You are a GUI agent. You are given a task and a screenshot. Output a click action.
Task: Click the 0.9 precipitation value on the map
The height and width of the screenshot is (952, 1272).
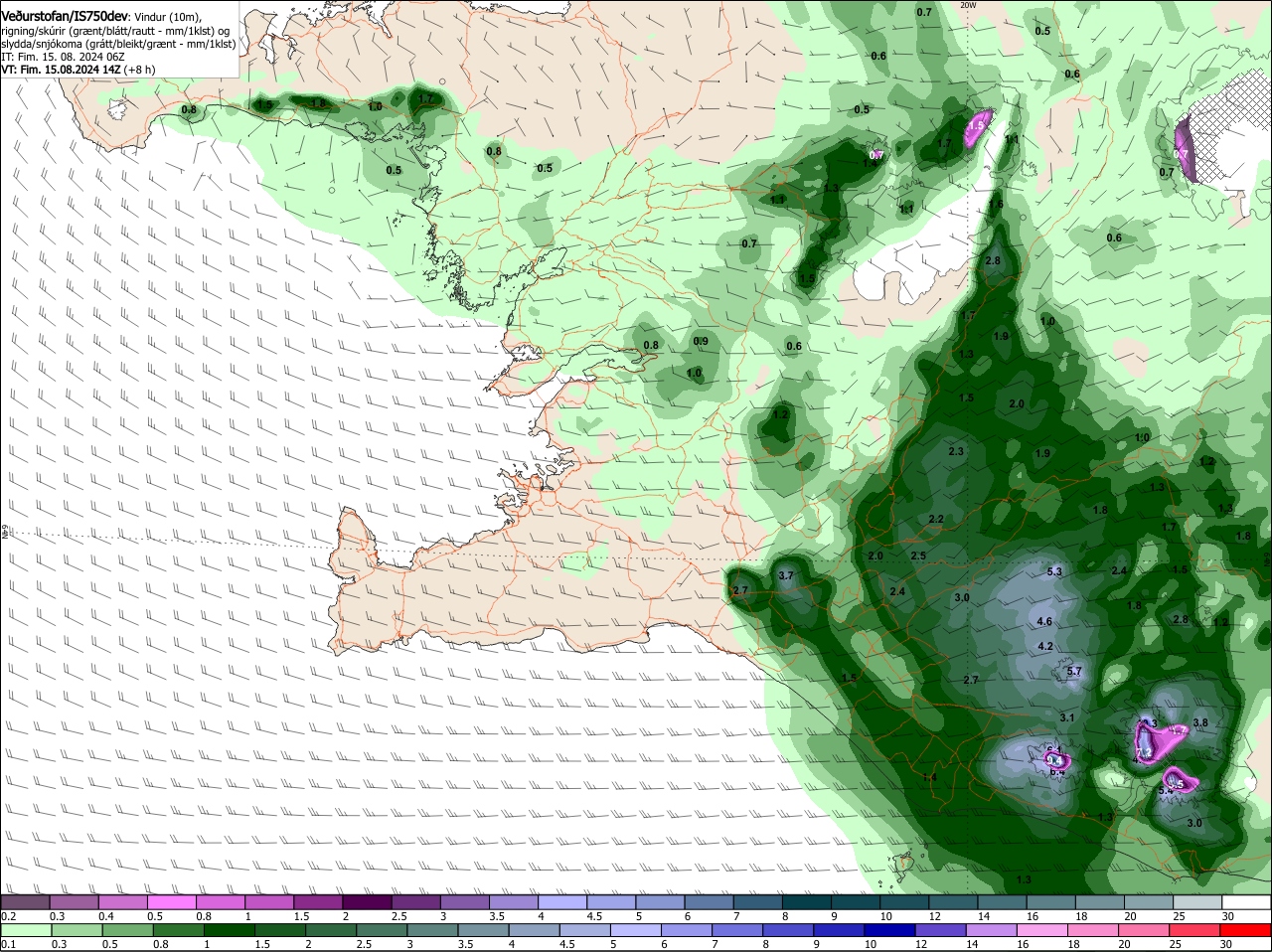[x=701, y=342]
